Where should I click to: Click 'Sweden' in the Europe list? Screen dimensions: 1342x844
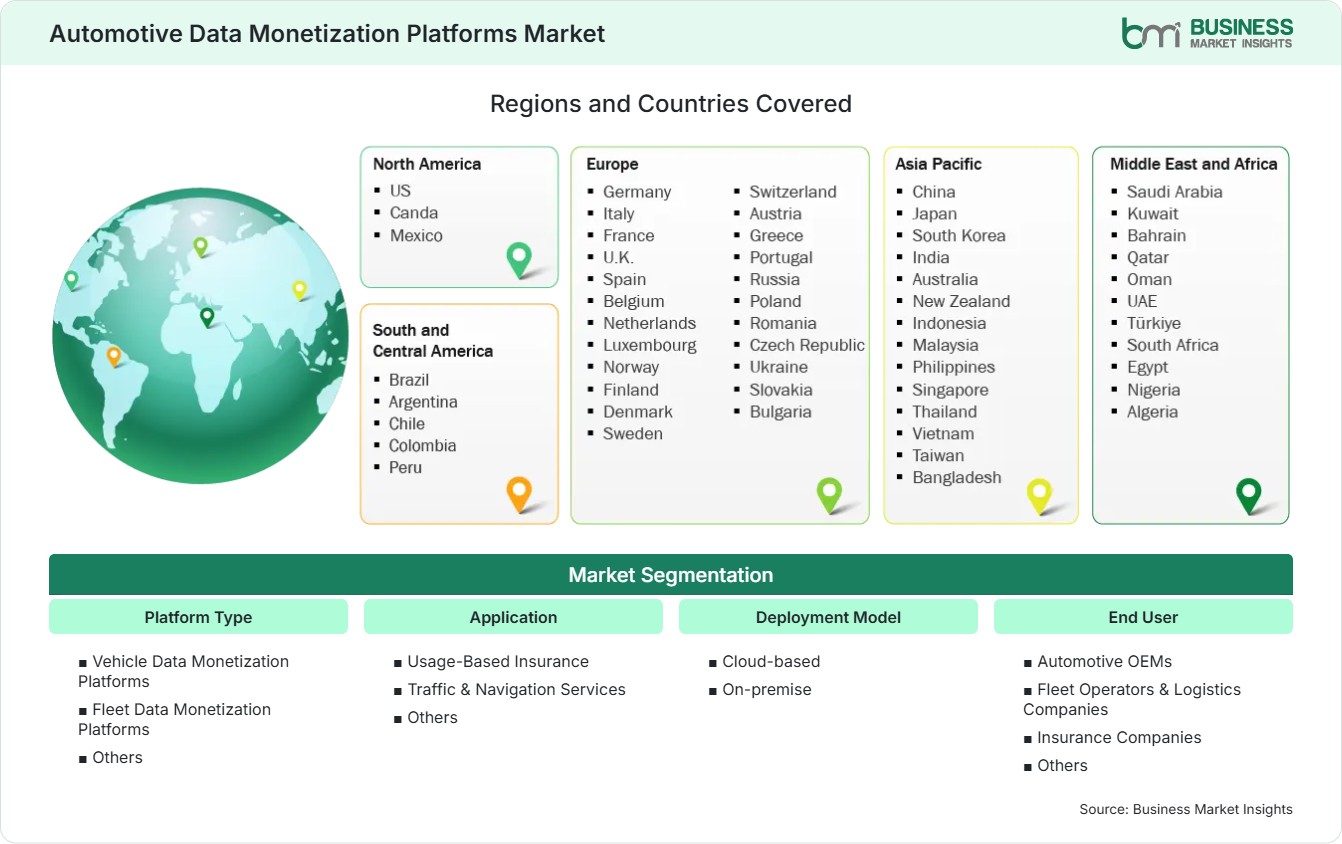tap(633, 434)
